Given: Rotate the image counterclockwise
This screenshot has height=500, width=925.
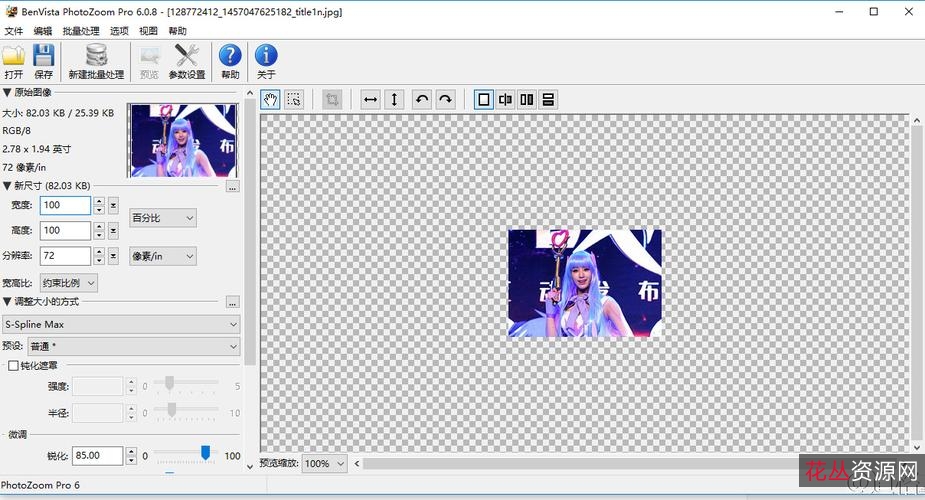Looking at the screenshot, I should tap(422, 99).
